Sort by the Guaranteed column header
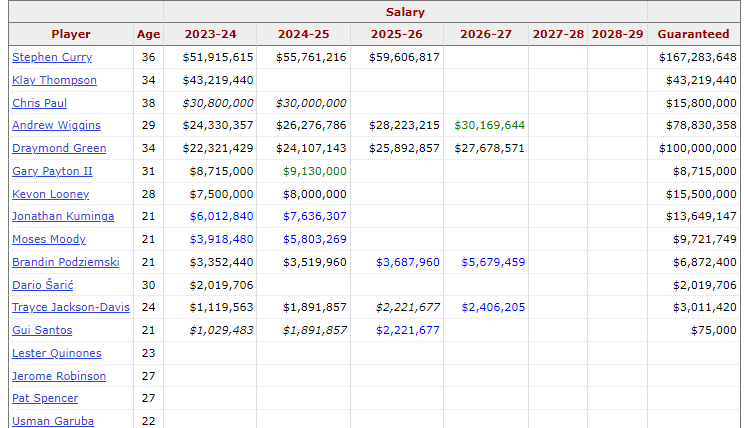The image size is (744, 428). point(693,34)
